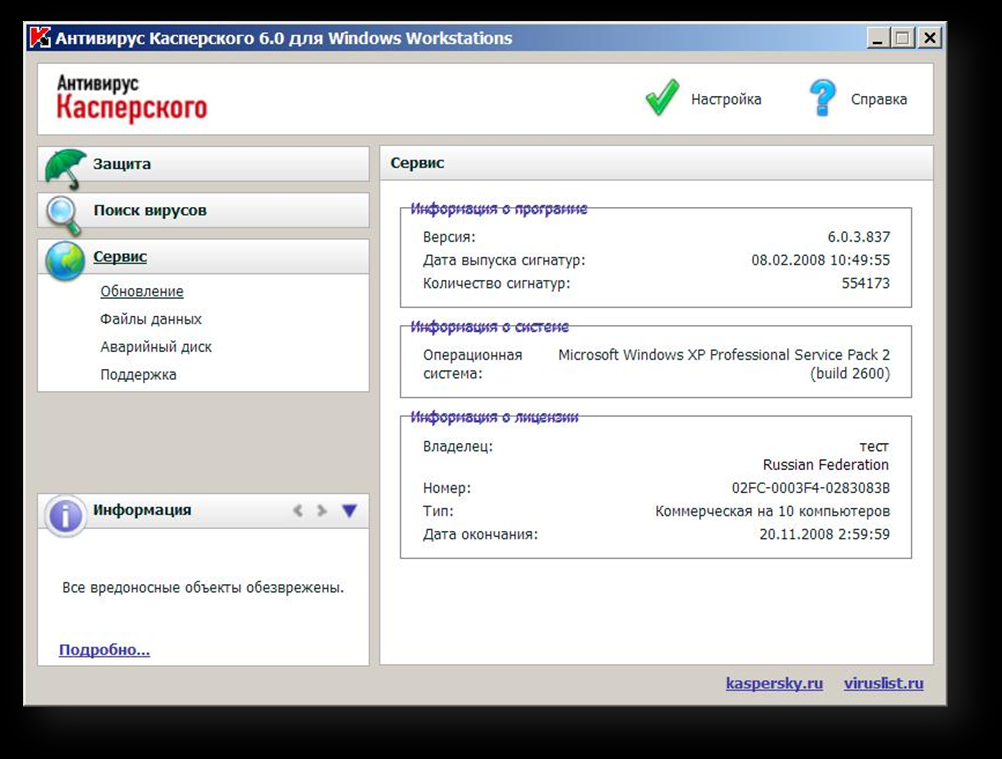Expand the Information panel dropdown triangle
1002x759 pixels.
coord(349,510)
